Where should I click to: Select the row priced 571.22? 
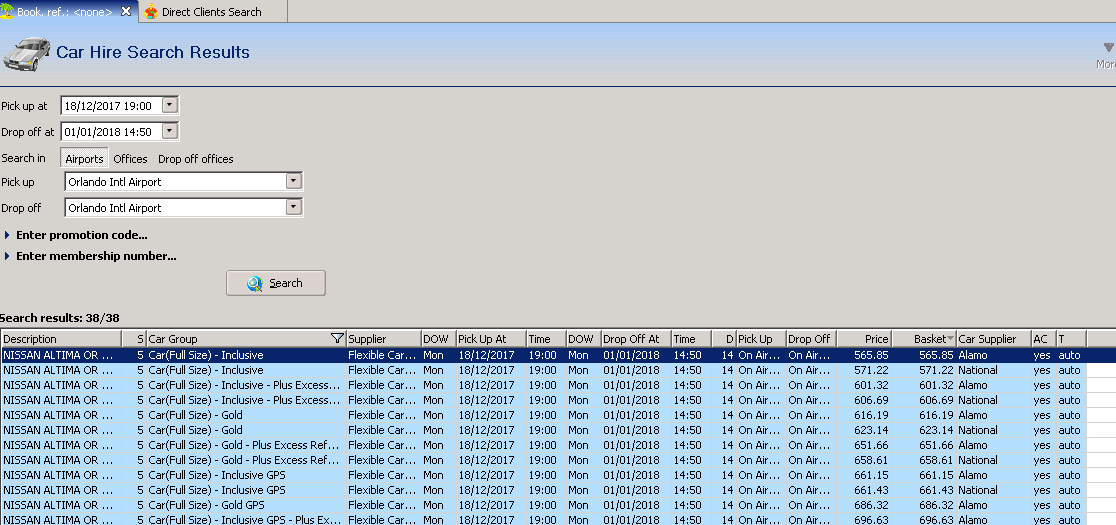(544, 370)
